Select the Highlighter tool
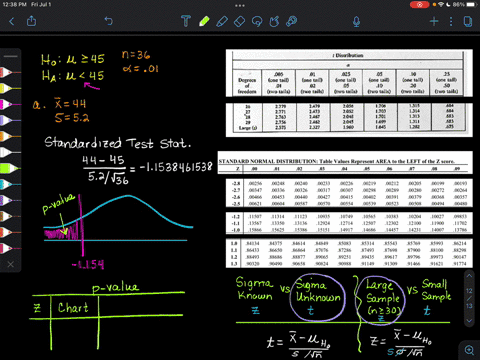480x360 pixels. (222, 21)
